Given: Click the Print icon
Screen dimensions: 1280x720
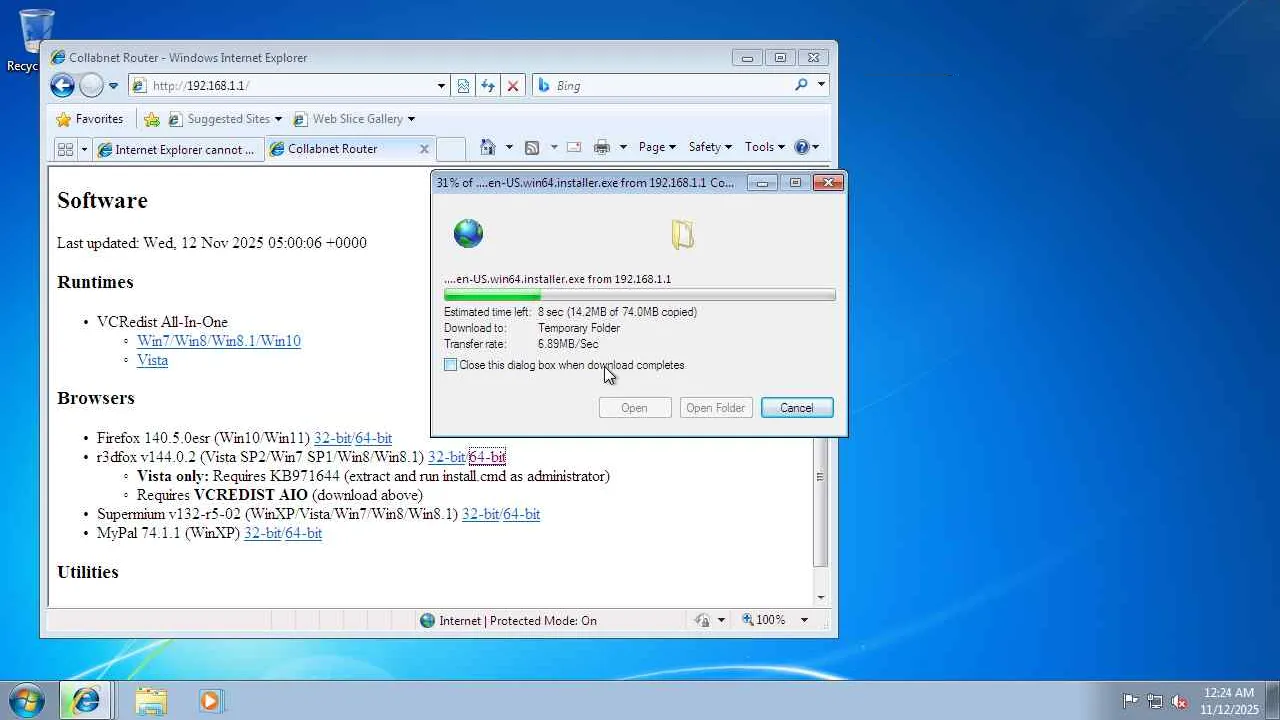Looking at the screenshot, I should (x=601, y=147).
